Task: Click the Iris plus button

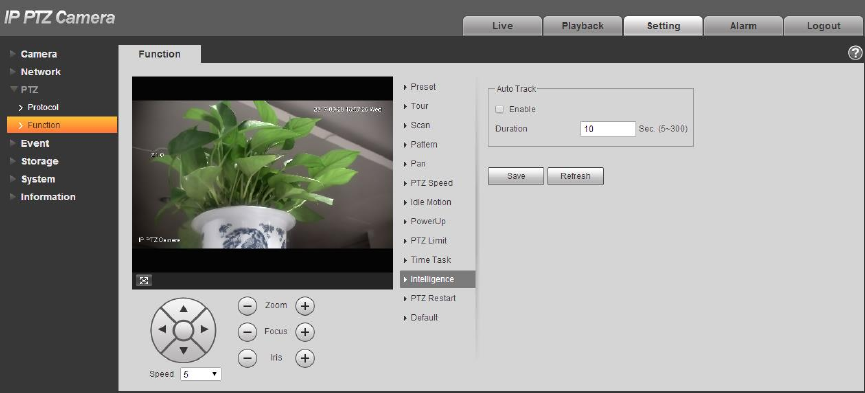Action: [x=305, y=358]
